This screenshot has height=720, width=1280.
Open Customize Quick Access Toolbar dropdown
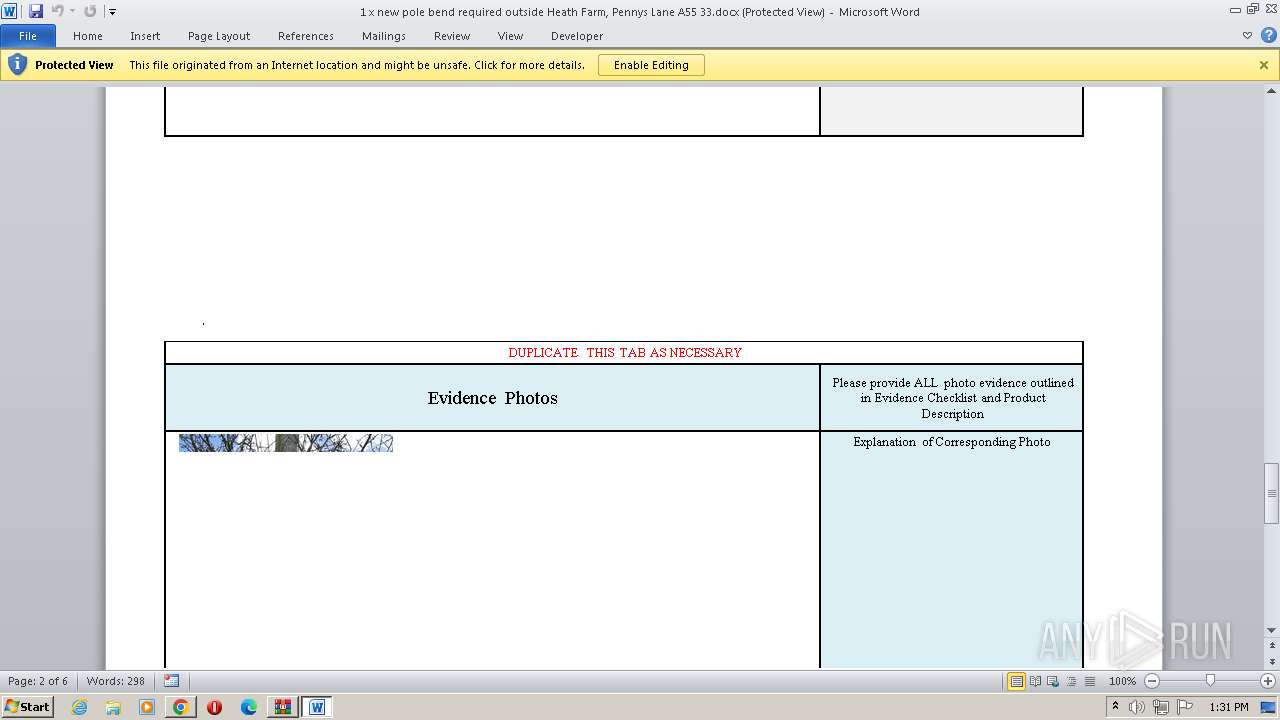[x=112, y=12]
